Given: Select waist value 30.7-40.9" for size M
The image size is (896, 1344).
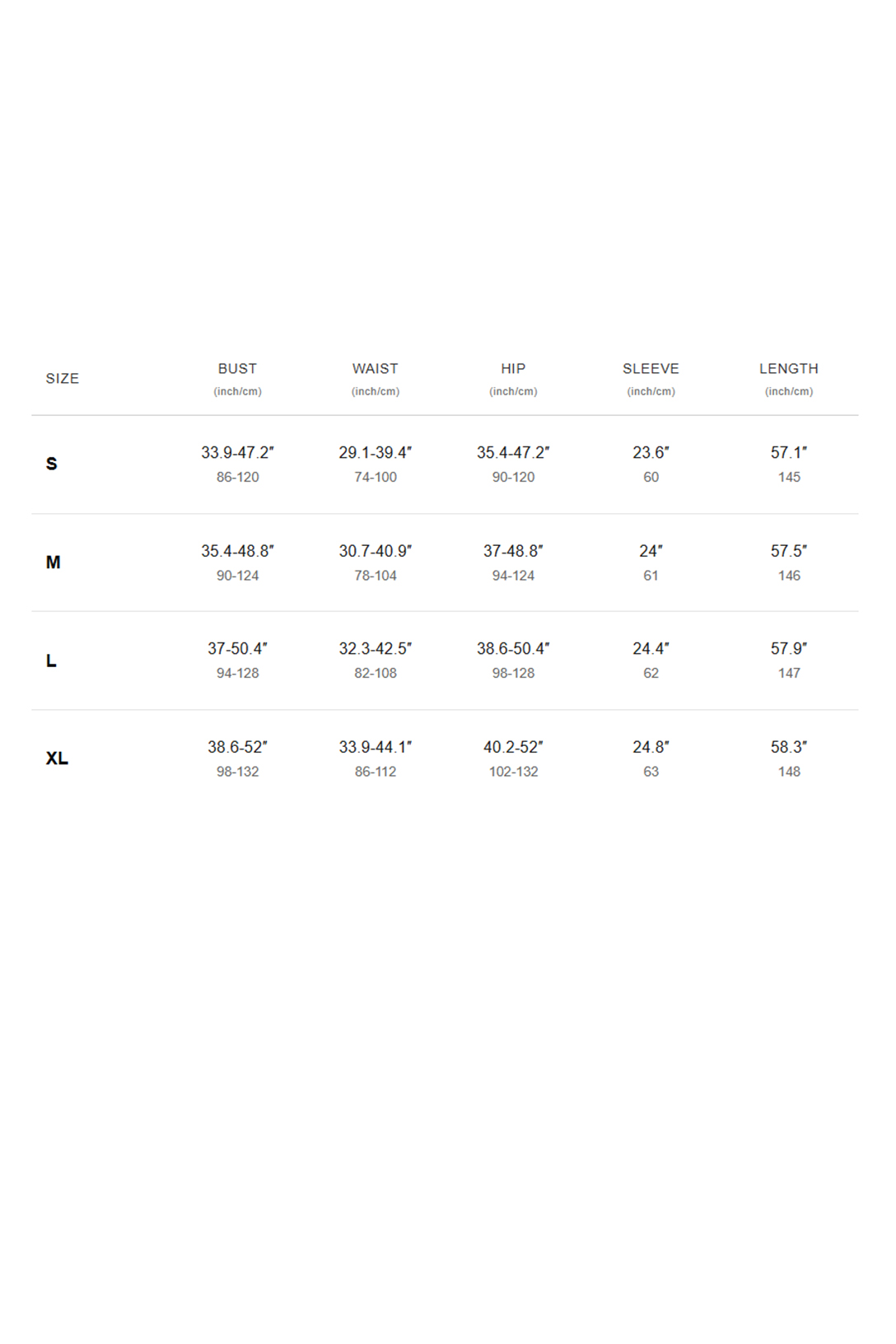Looking at the screenshot, I should pyautogui.click(x=376, y=551).
